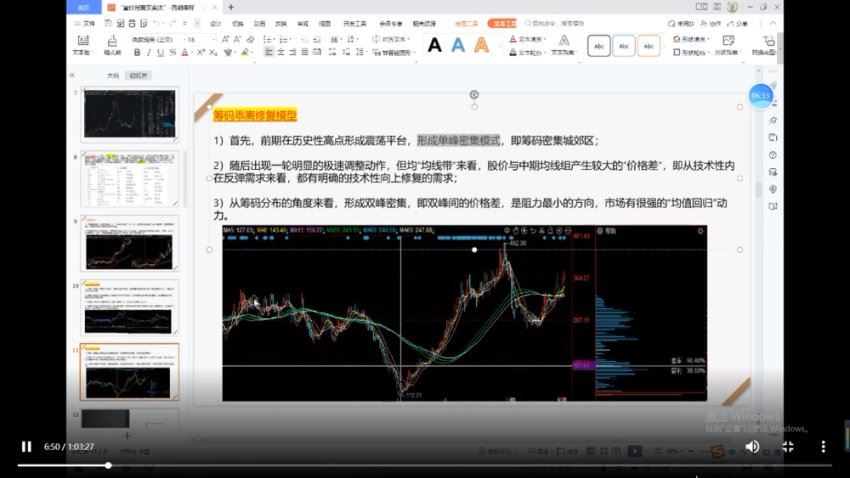Select slide 10 thumbnail
Image resolution: width=850 pixels, height=478 pixels.
pyautogui.click(x=130, y=308)
